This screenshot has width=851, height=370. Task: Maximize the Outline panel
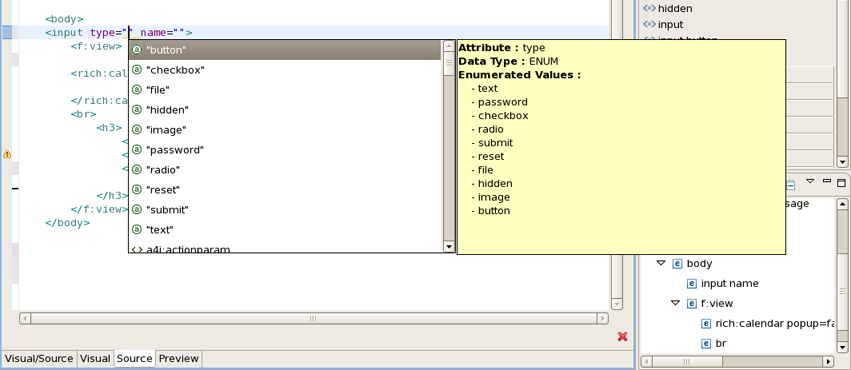point(842,182)
